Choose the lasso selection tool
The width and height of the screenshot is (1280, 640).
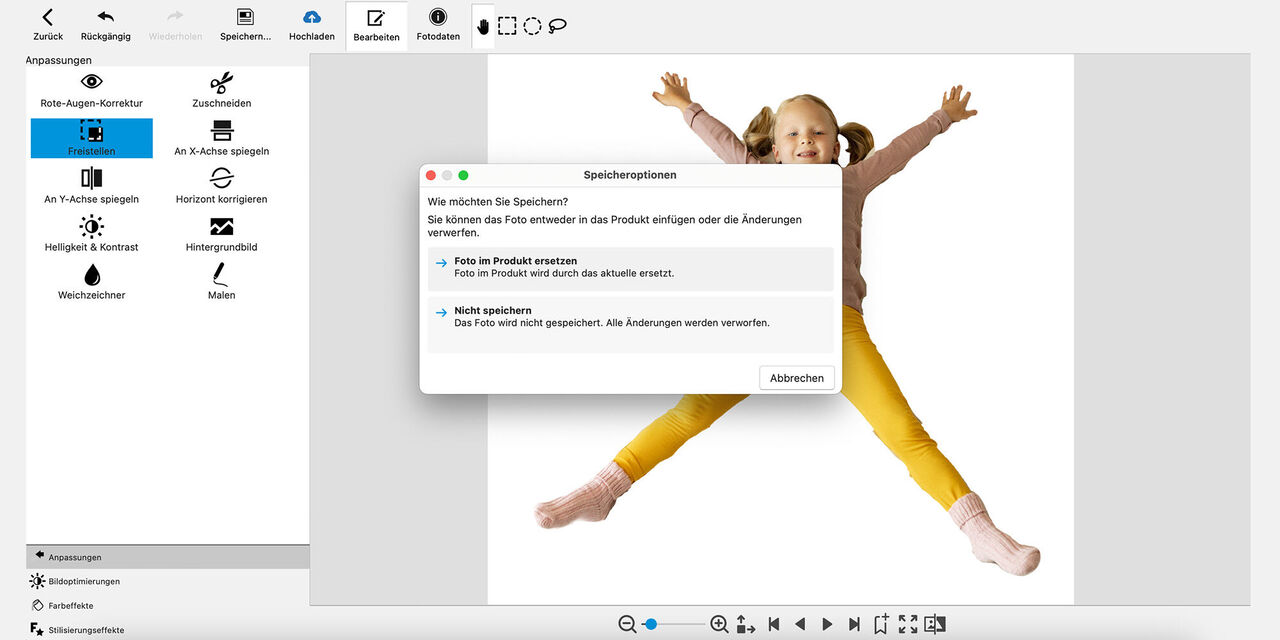coord(557,27)
